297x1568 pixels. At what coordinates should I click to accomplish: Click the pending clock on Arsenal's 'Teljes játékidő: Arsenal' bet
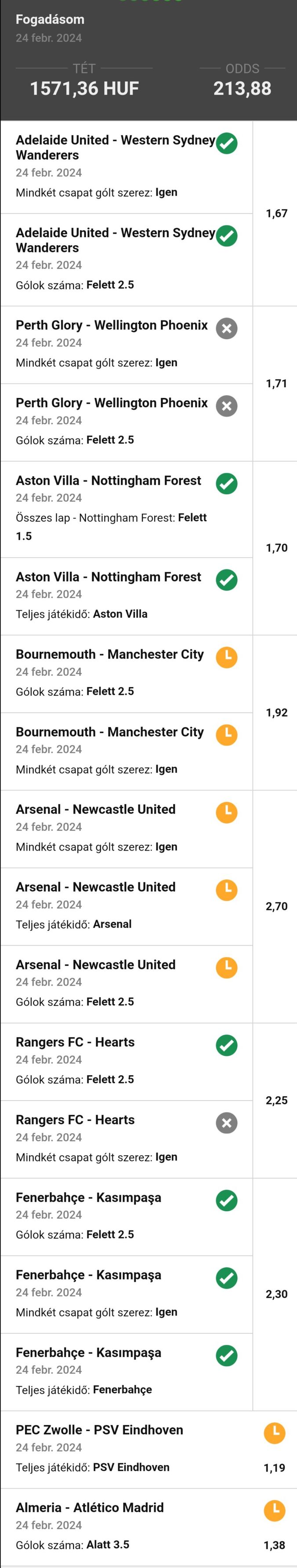(227, 890)
